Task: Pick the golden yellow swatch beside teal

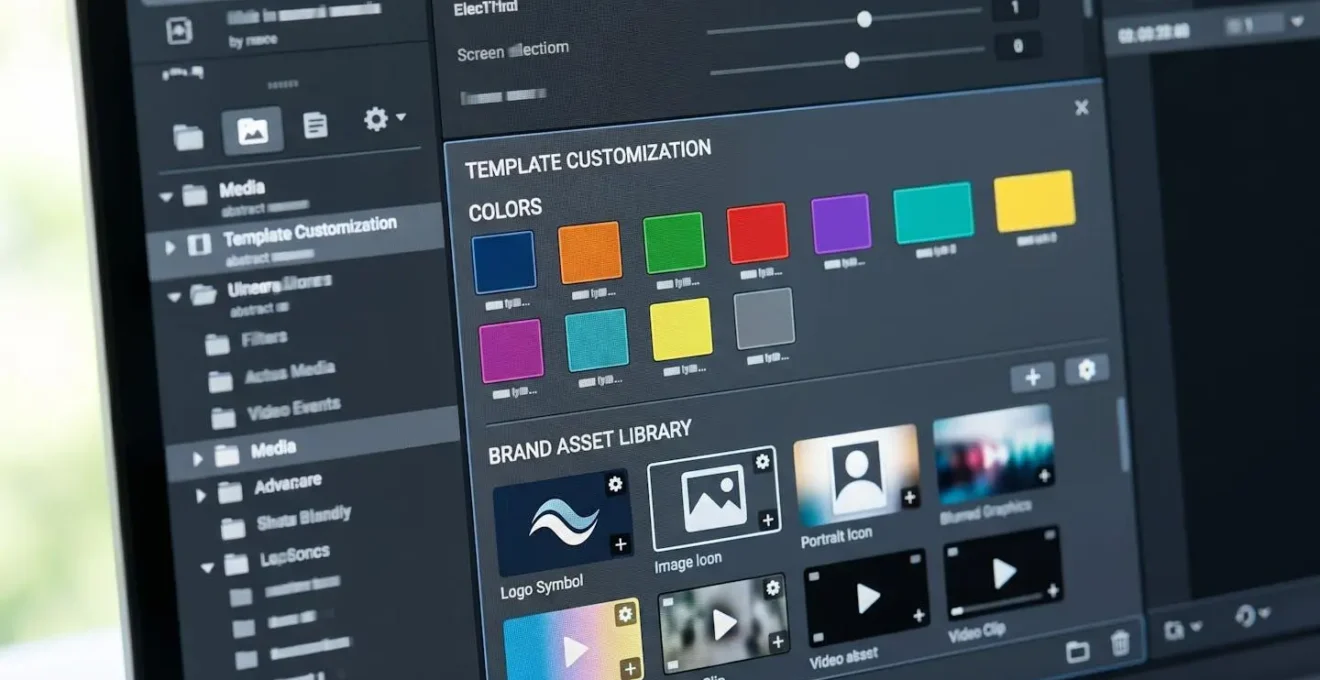Action: pos(1035,201)
